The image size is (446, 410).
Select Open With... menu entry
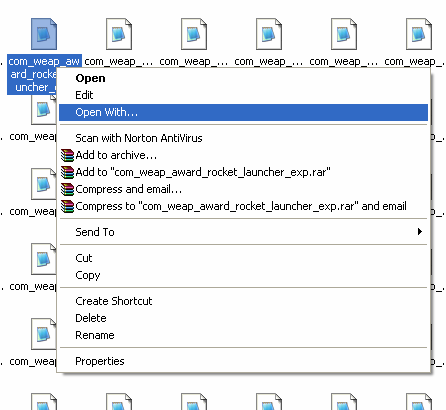coord(243,112)
